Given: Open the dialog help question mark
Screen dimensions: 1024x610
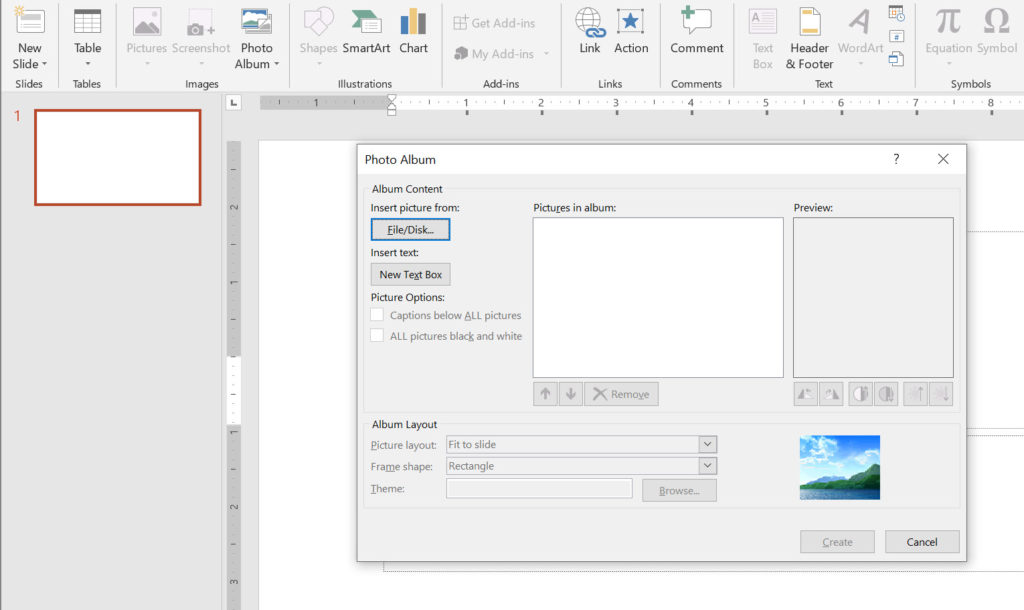Looking at the screenshot, I should (x=896, y=159).
